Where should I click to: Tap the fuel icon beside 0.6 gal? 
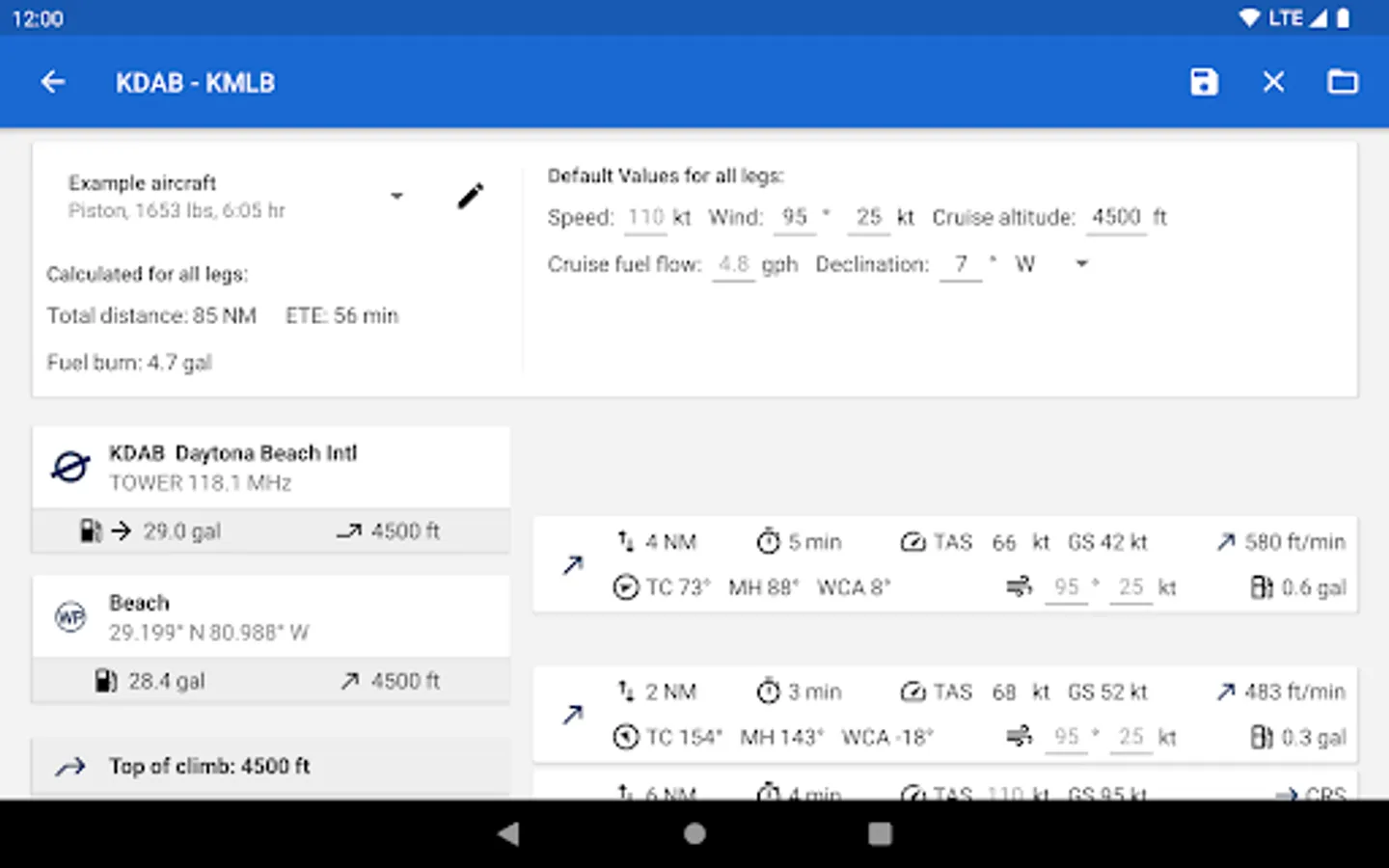click(1261, 587)
